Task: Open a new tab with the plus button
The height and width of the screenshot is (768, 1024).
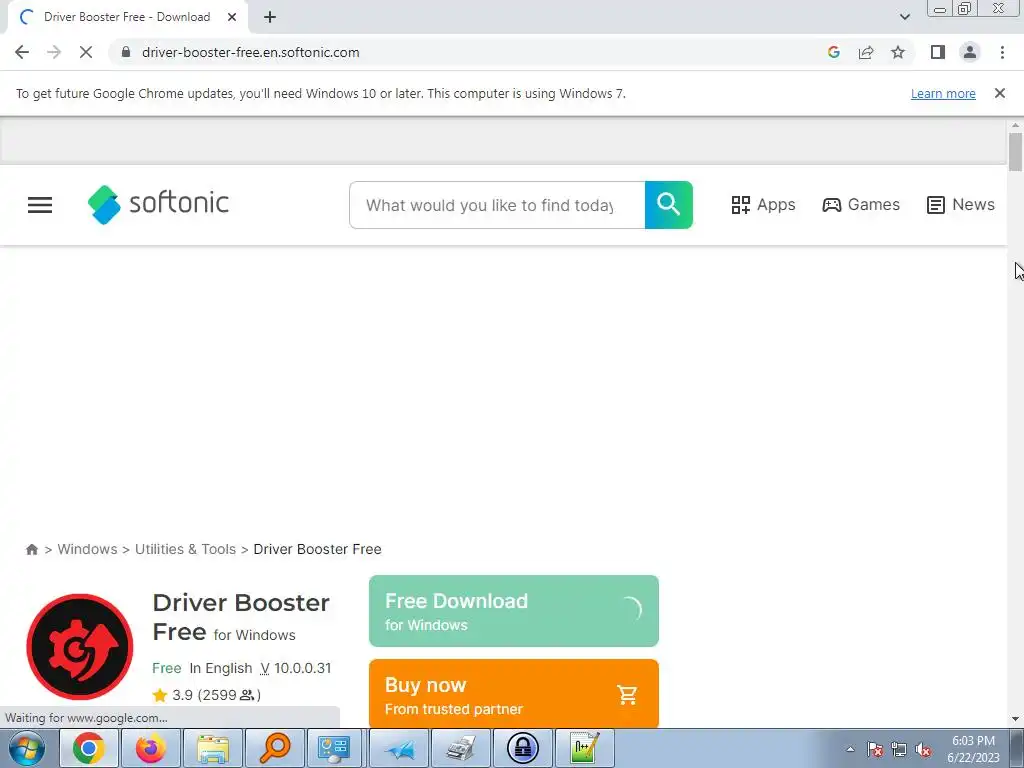Action: tap(270, 17)
